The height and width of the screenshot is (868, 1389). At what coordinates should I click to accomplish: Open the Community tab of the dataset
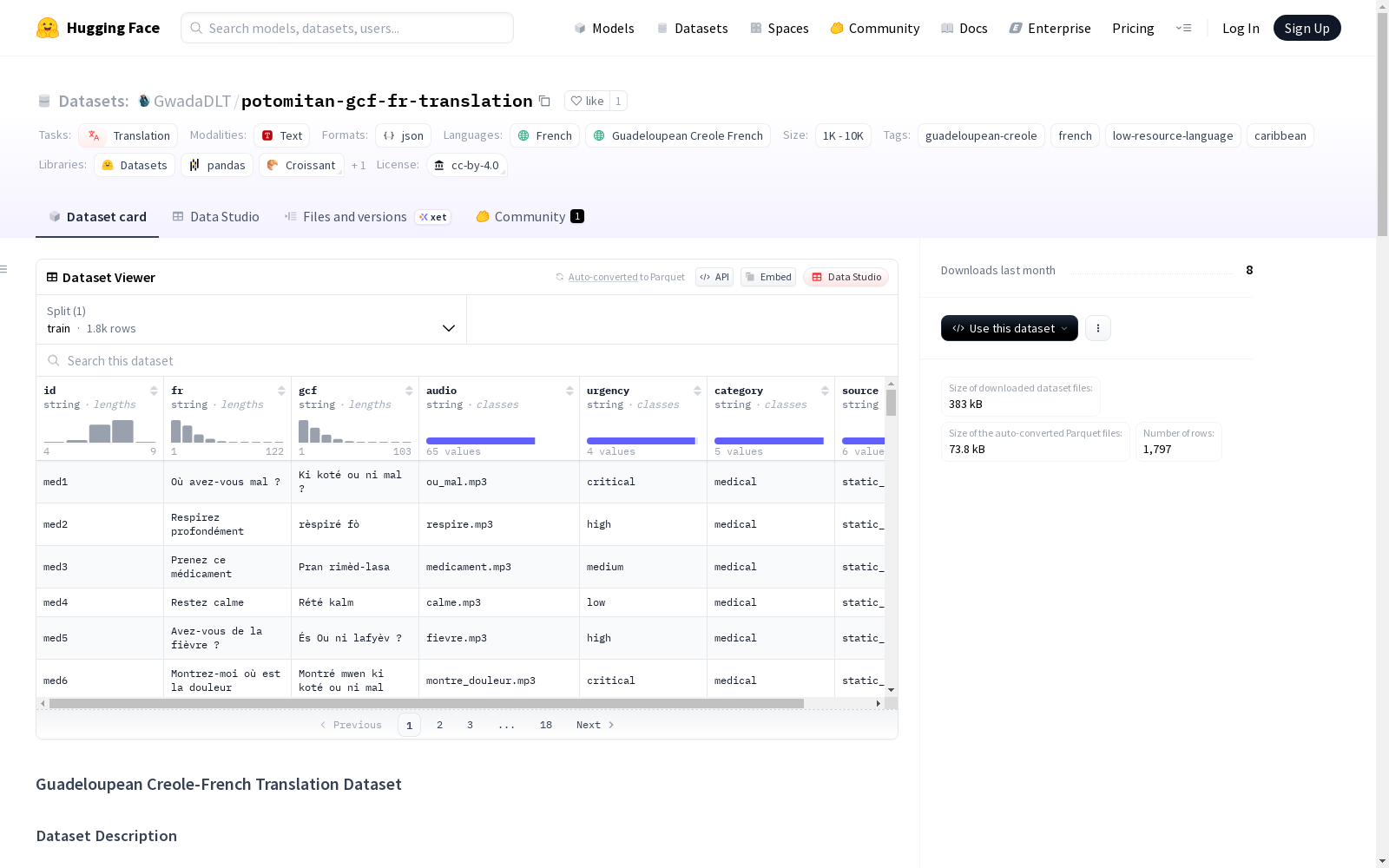(530, 217)
